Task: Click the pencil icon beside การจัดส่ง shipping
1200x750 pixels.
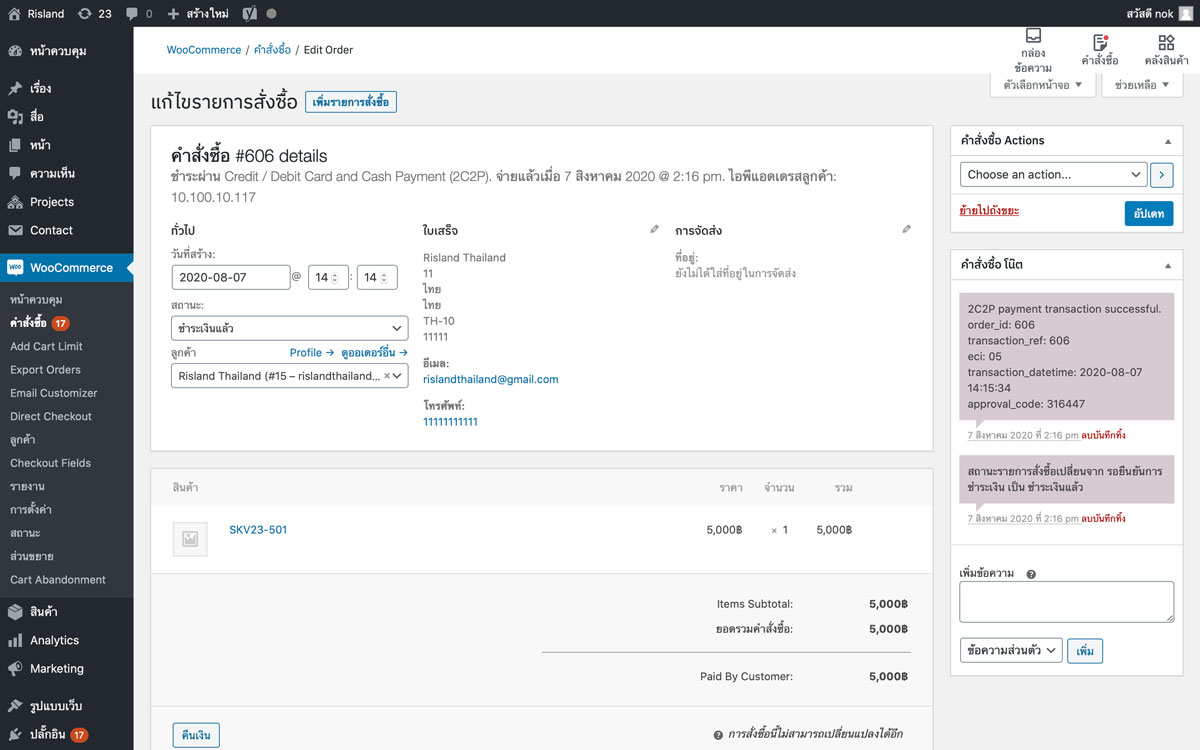Action: coord(906,229)
